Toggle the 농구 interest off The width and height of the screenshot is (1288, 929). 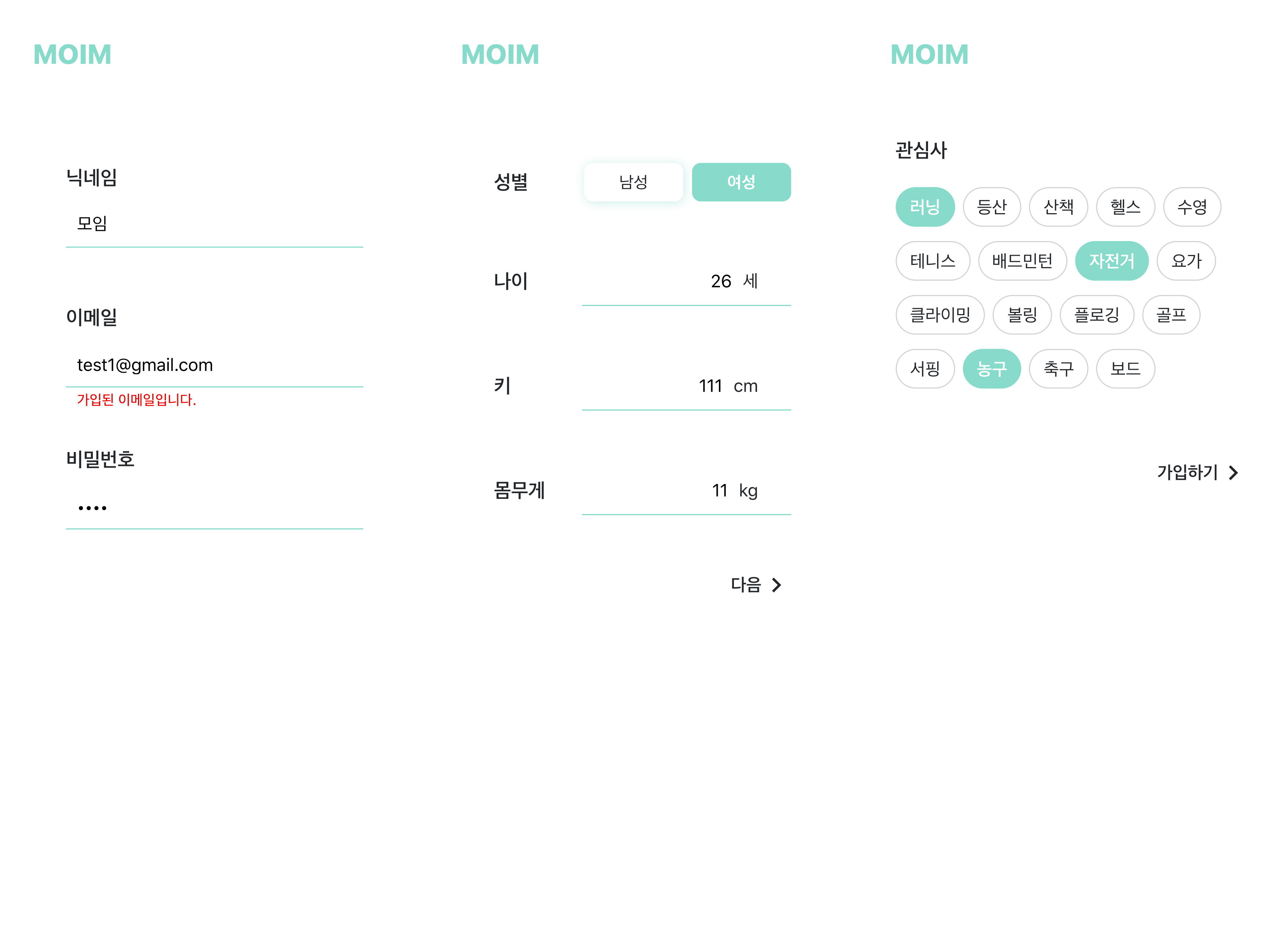[992, 368]
